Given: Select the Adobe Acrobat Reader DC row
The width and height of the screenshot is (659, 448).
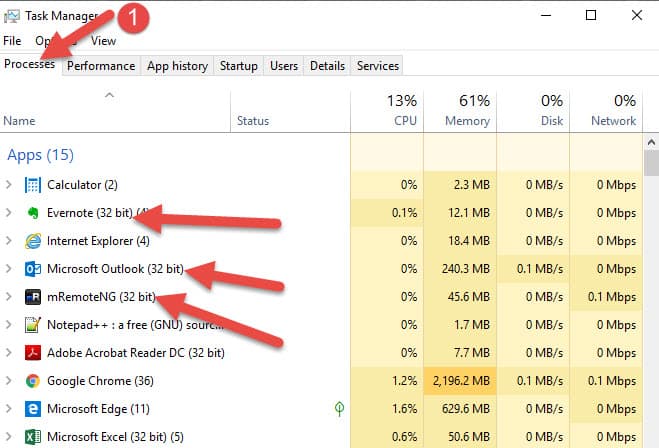Looking at the screenshot, I should (321, 353).
